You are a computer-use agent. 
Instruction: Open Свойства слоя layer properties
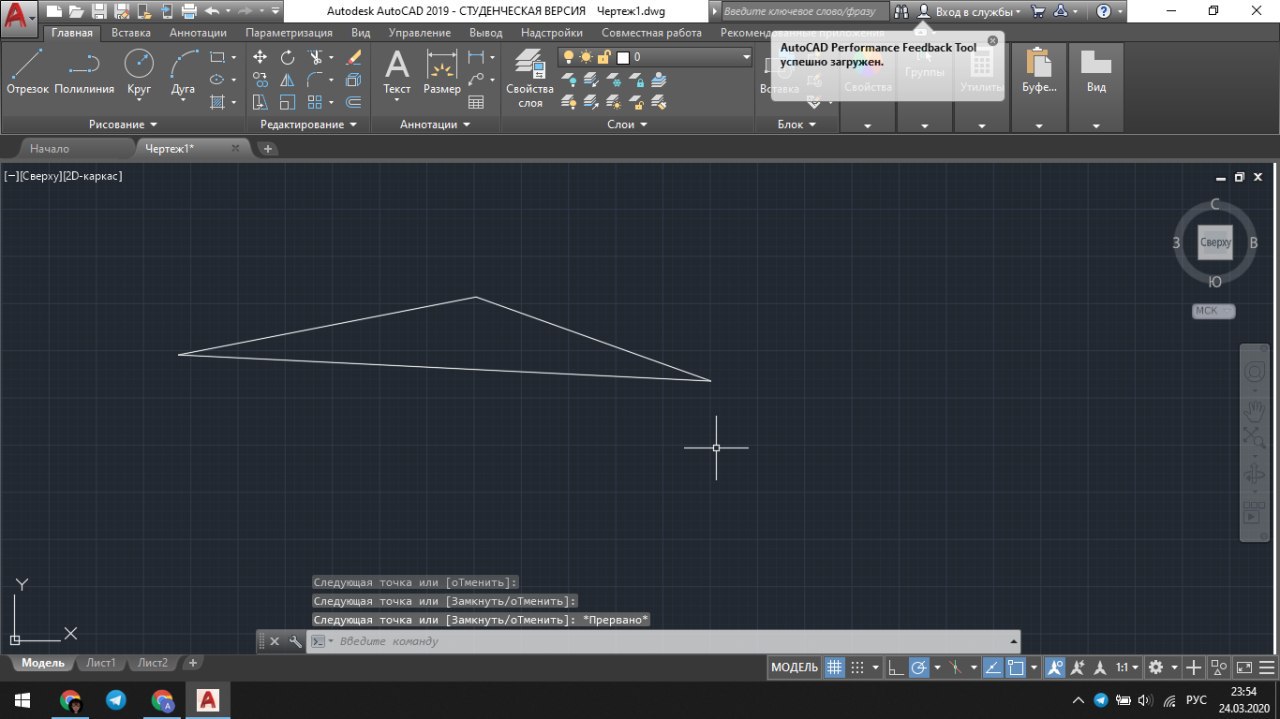click(x=530, y=78)
